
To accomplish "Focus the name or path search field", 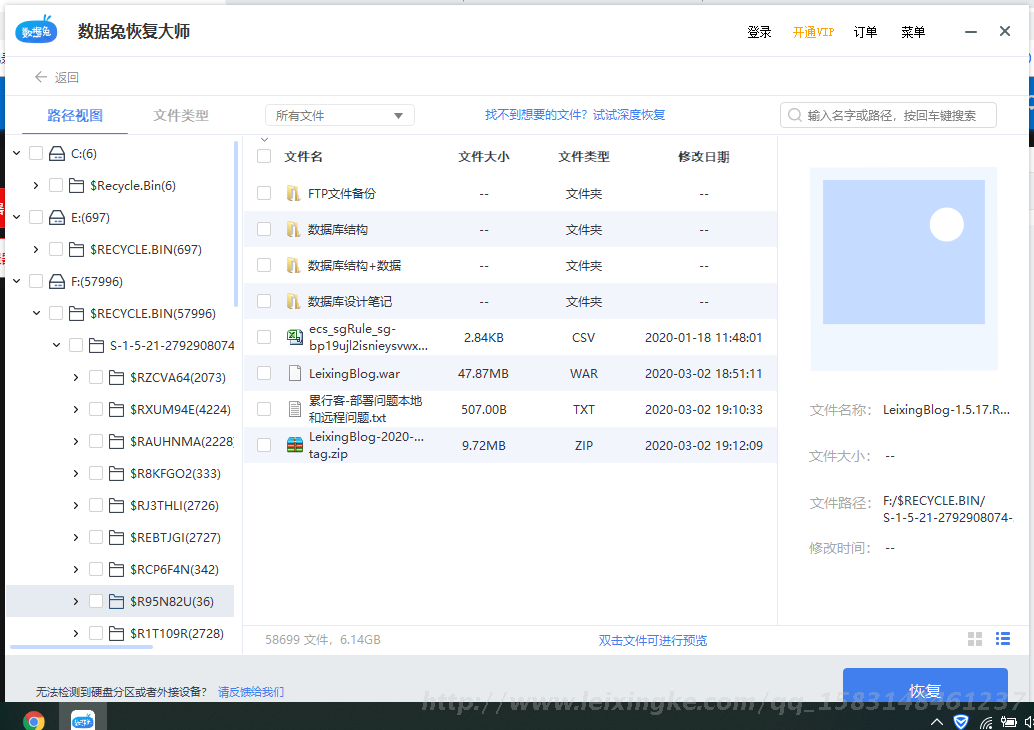I will (x=888, y=115).
